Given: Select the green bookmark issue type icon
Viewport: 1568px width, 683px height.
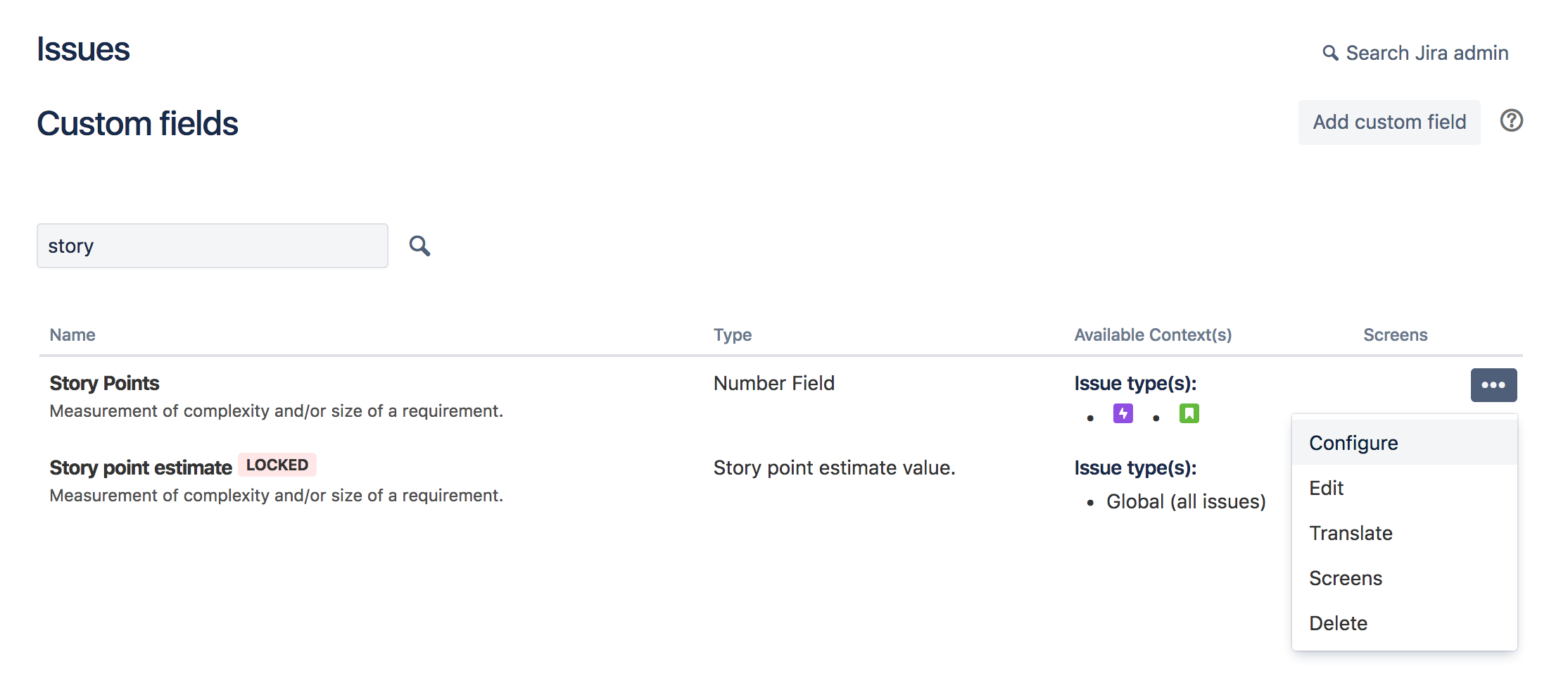Looking at the screenshot, I should [x=1188, y=413].
